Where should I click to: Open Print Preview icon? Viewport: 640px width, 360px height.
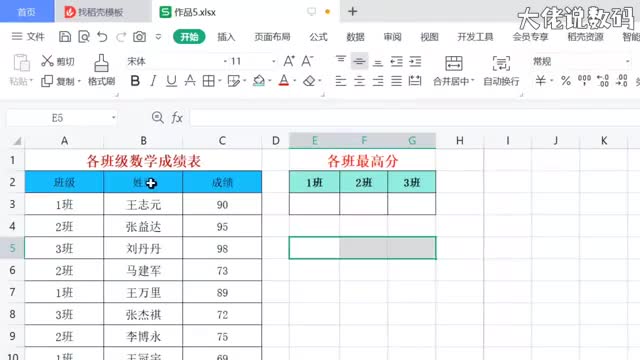coord(84,37)
